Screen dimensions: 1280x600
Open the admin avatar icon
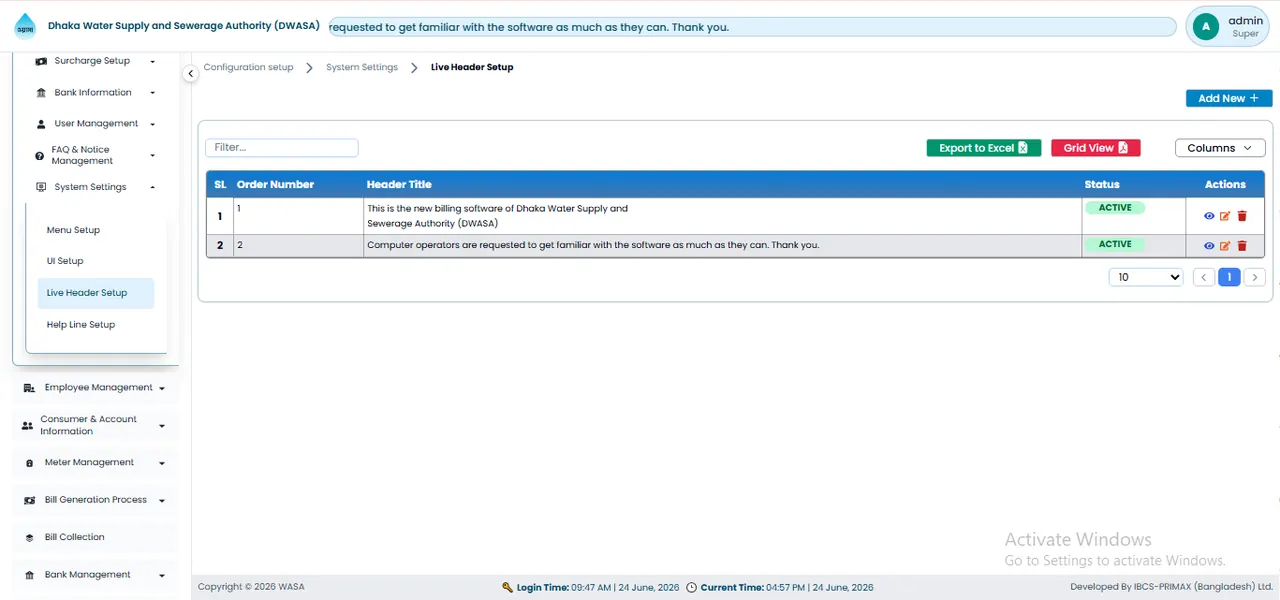(x=1206, y=27)
